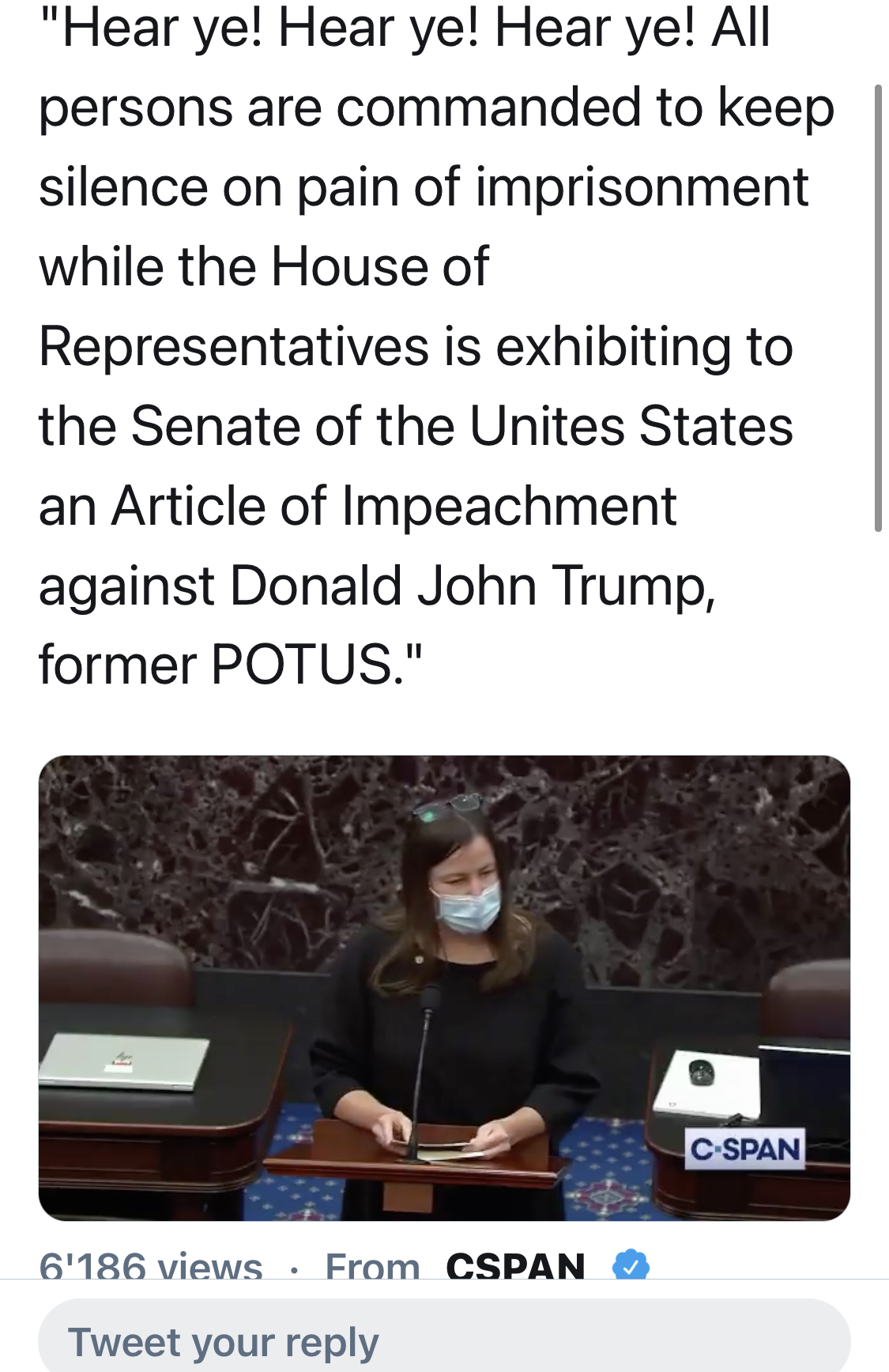Tap the text "former POTUS."
Viewport: 889px width, 1372px height.
pos(230,664)
